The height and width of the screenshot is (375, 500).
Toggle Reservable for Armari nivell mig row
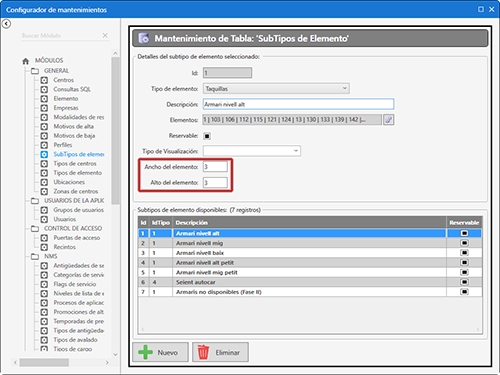tap(464, 243)
